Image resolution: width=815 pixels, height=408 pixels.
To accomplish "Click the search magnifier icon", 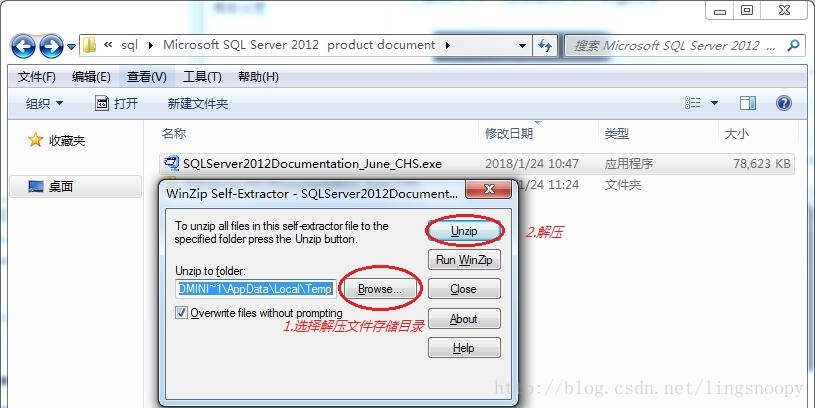I will click(x=793, y=46).
